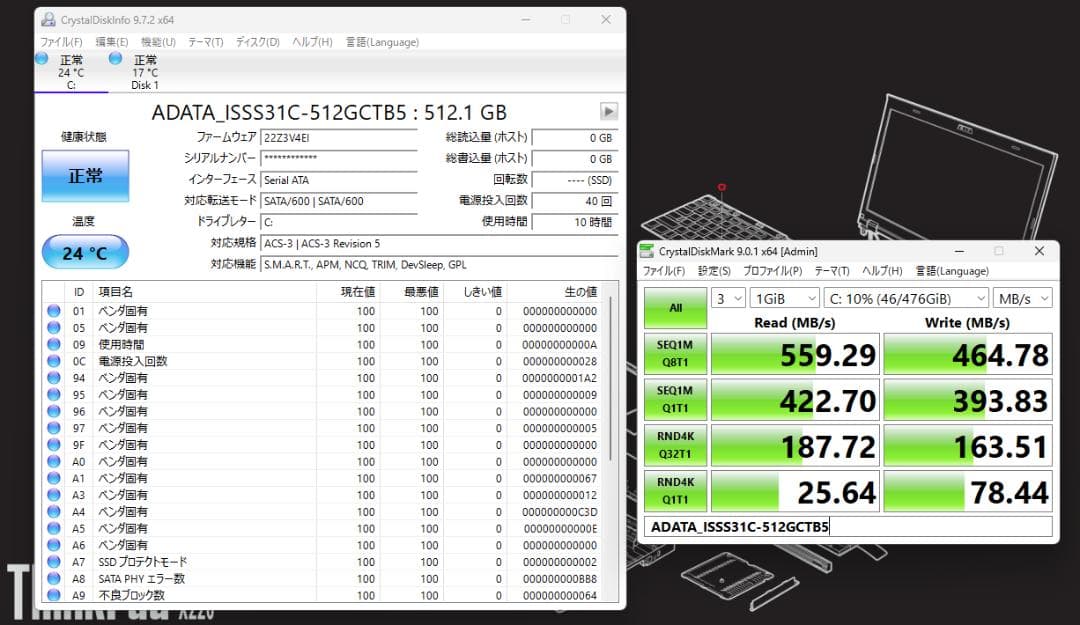
Task: Open テーマ(T) menu in CrystalDiskMark
Action: click(831, 271)
